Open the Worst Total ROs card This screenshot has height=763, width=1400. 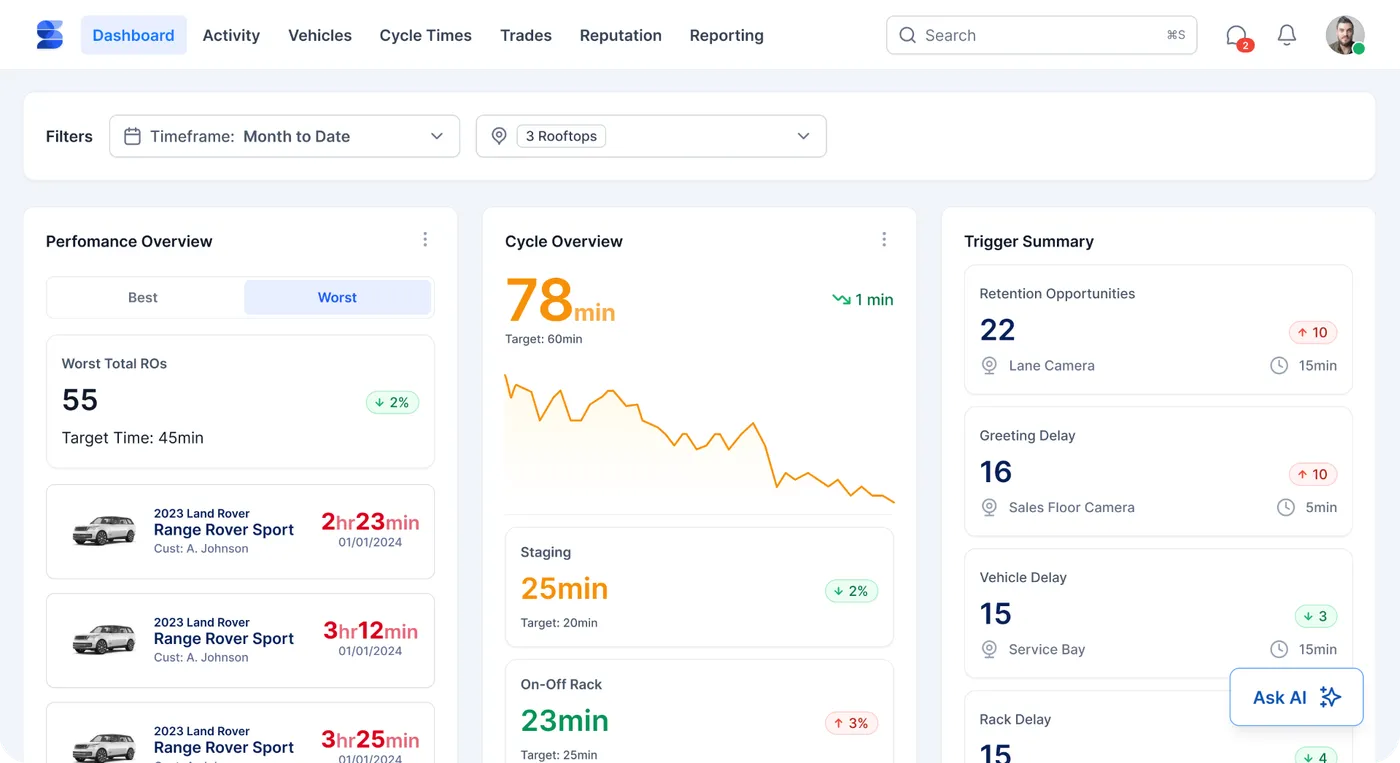pos(240,401)
